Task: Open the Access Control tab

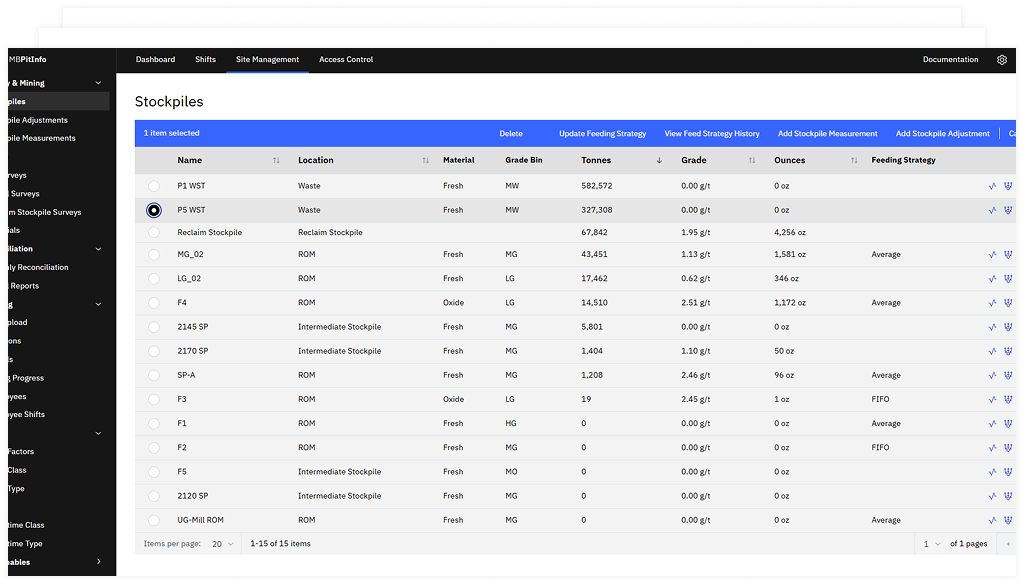Action: tap(346, 59)
